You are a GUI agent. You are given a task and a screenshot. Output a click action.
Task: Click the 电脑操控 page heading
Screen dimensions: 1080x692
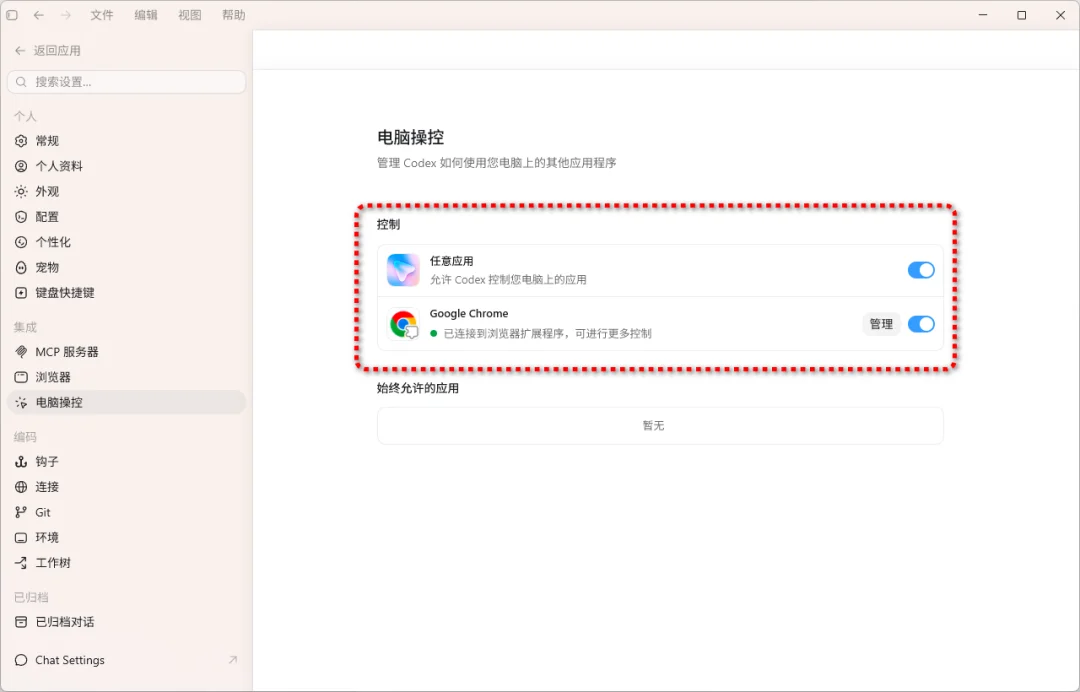pos(411,137)
